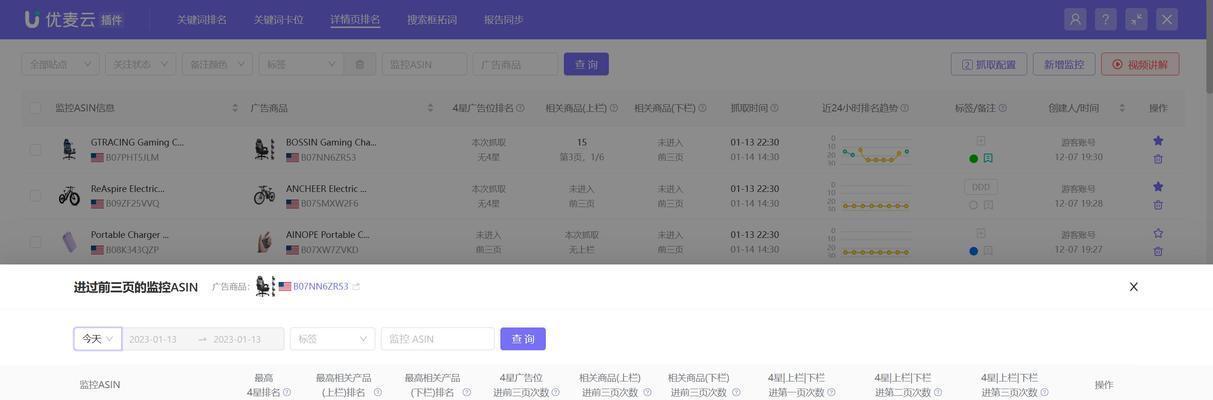
Task: Toggle the select-all checkbox in list header
Action: click(36, 108)
